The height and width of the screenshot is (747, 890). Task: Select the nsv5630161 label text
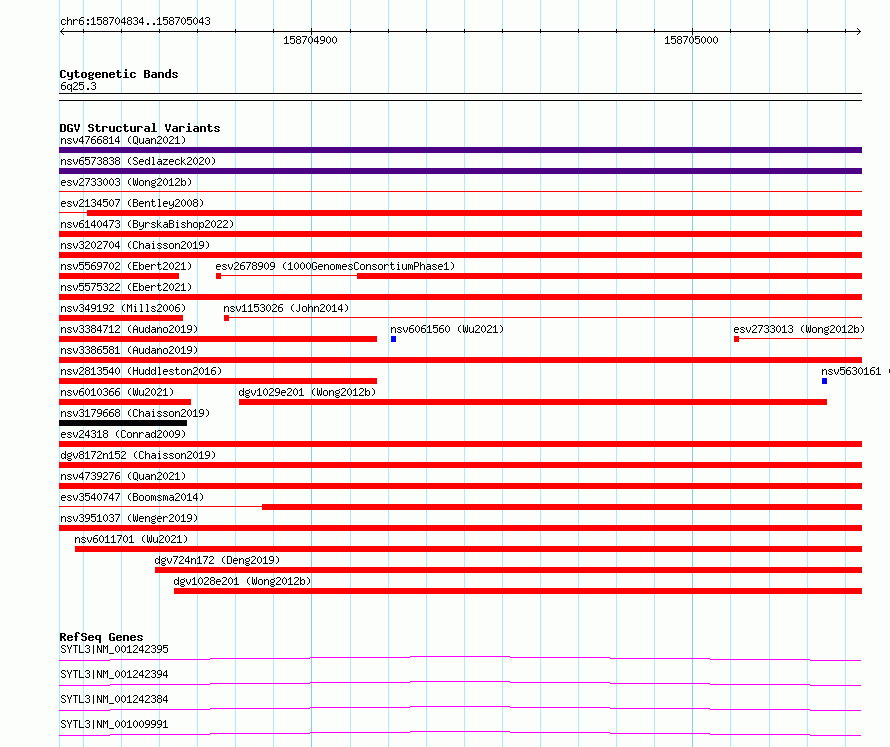pyautogui.click(x=851, y=371)
